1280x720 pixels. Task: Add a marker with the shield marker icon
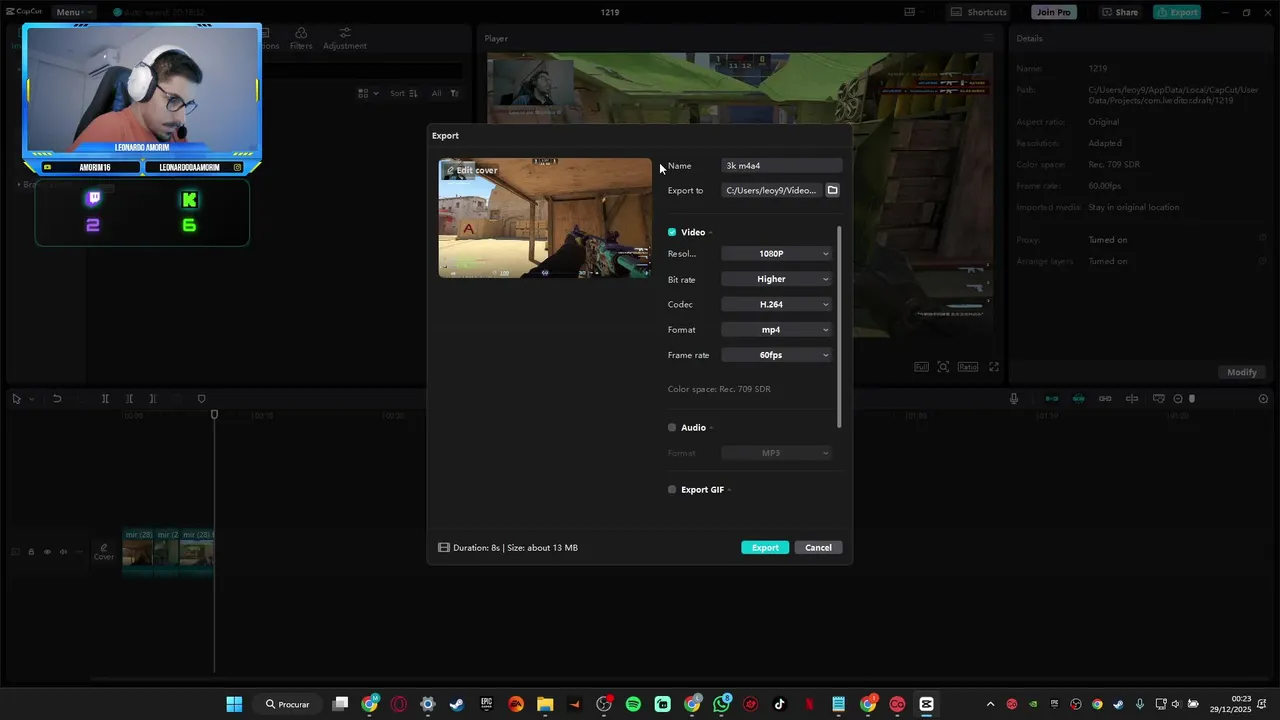point(201,399)
